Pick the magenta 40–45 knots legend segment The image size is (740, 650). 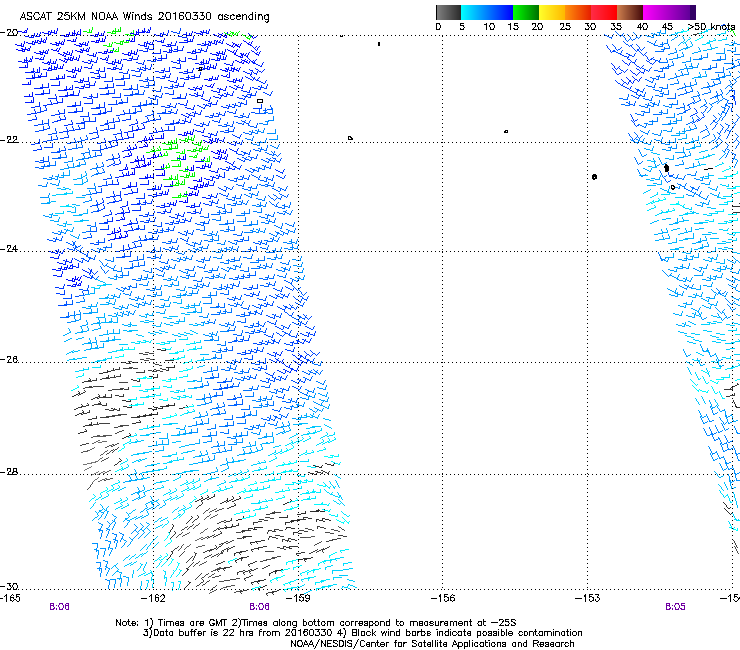[656, 12]
